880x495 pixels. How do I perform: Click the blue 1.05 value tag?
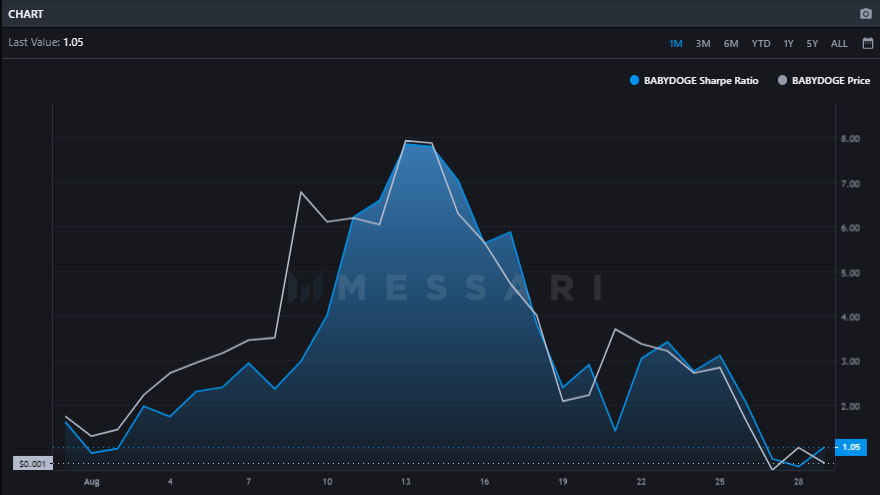coord(851,447)
